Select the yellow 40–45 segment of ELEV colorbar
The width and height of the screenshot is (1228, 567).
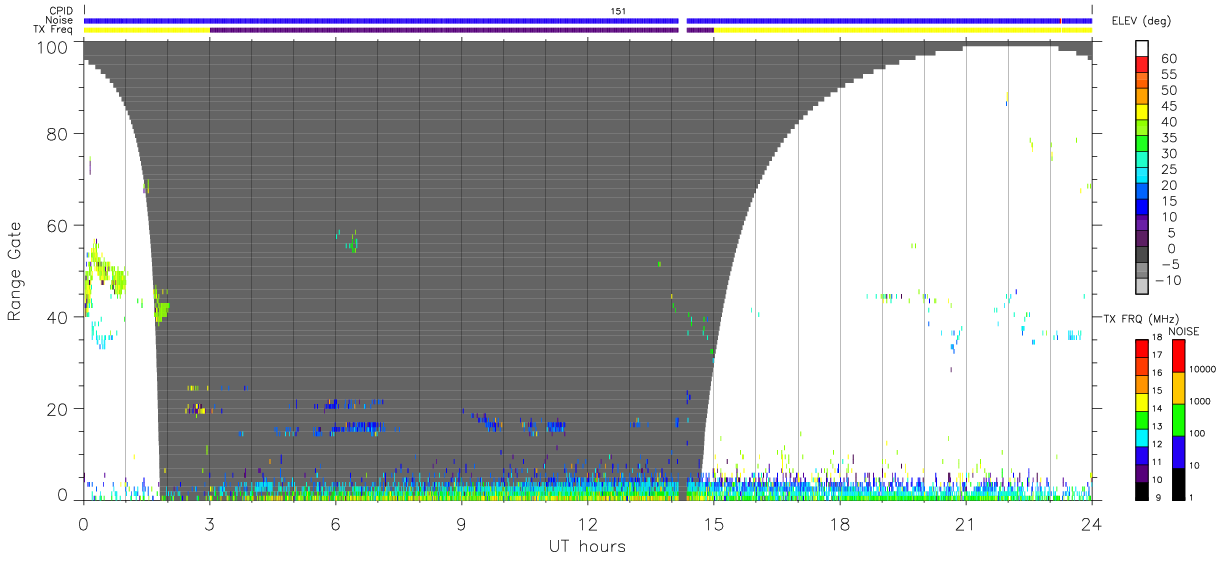[x=1141, y=112]
